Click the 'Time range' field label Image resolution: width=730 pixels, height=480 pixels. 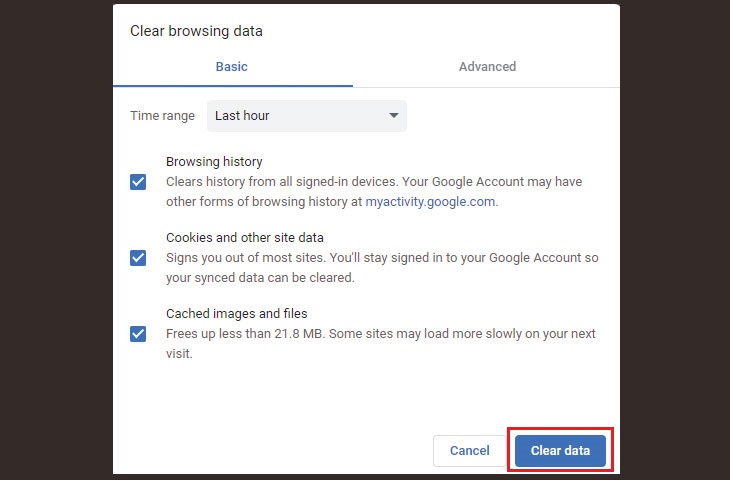(x=162, y=116)
